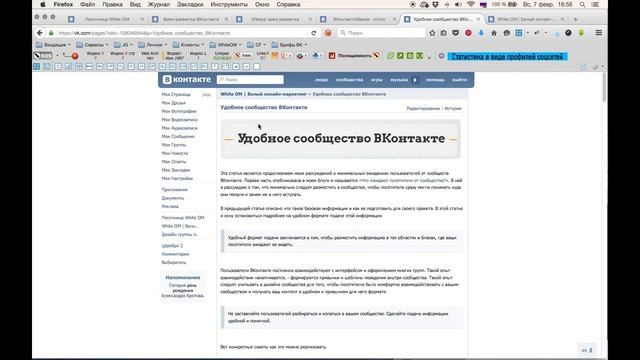Open сообщества in VK header navigation
This screenshot has height=360, width=640.
(349, 80)
